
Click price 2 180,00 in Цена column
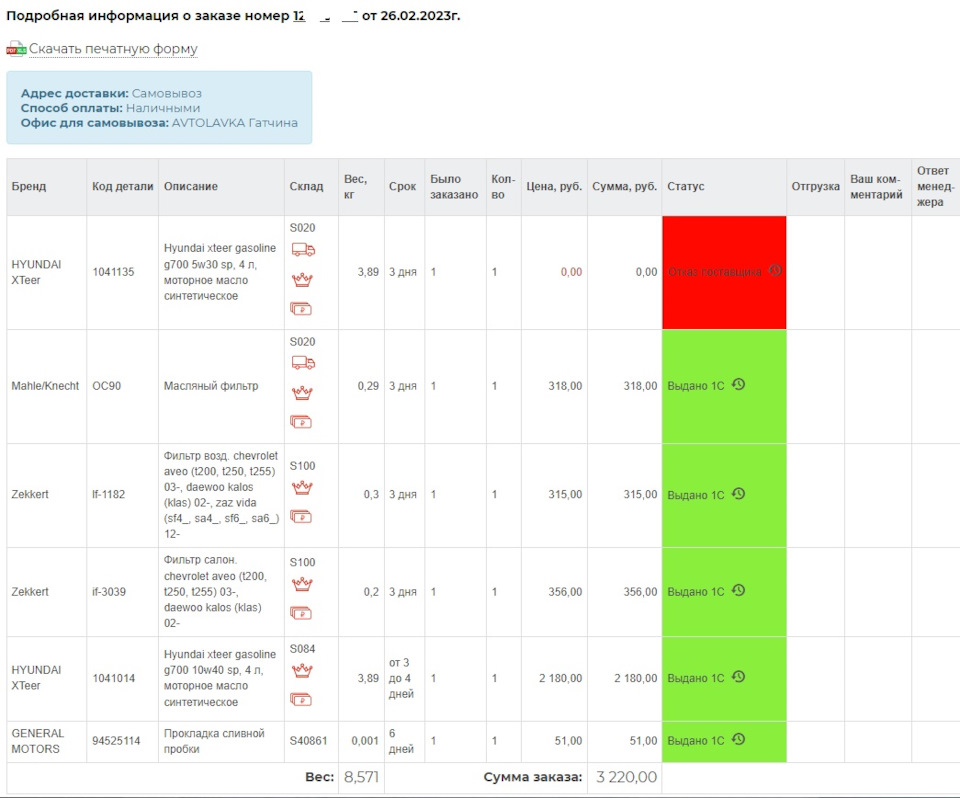coord(561,678)
